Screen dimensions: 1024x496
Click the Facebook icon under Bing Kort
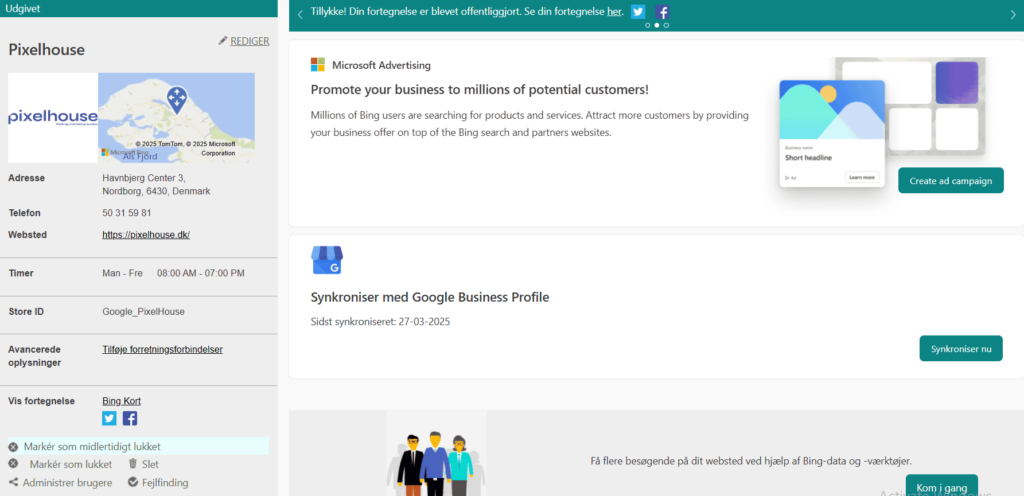[130, 418]
